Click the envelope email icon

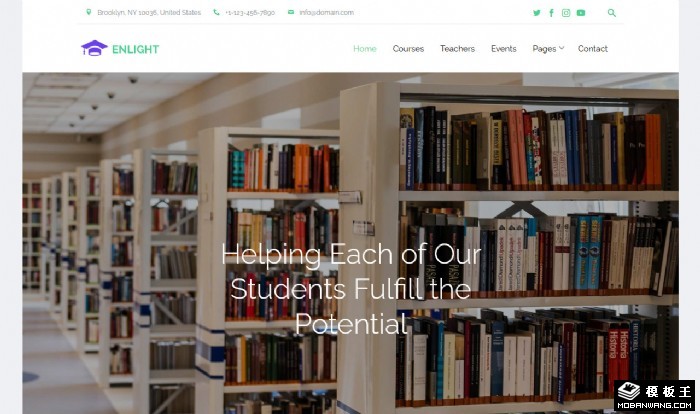[x=291, y=12]
